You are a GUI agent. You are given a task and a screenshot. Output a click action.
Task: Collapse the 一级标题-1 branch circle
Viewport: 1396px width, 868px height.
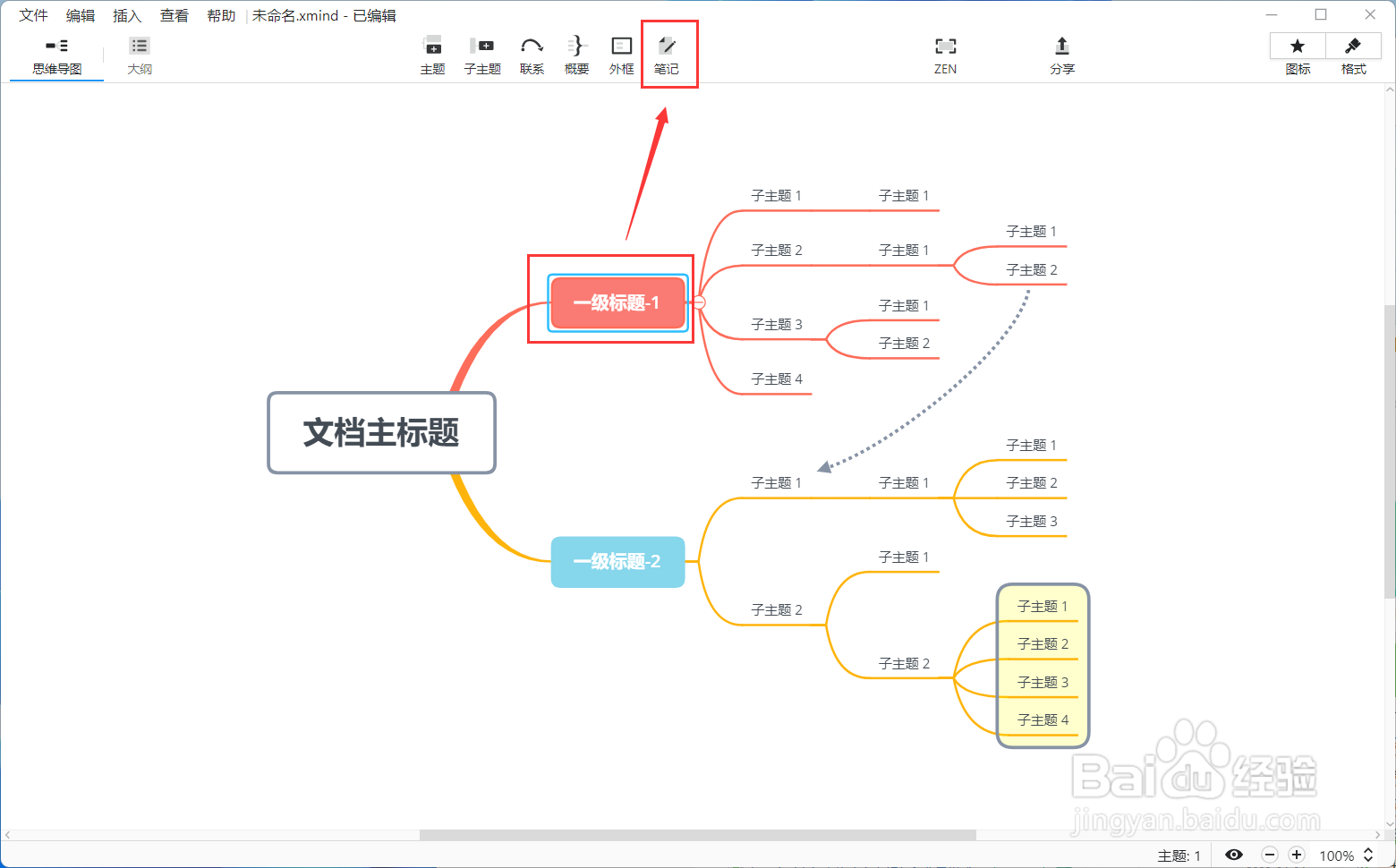point(699,302)
